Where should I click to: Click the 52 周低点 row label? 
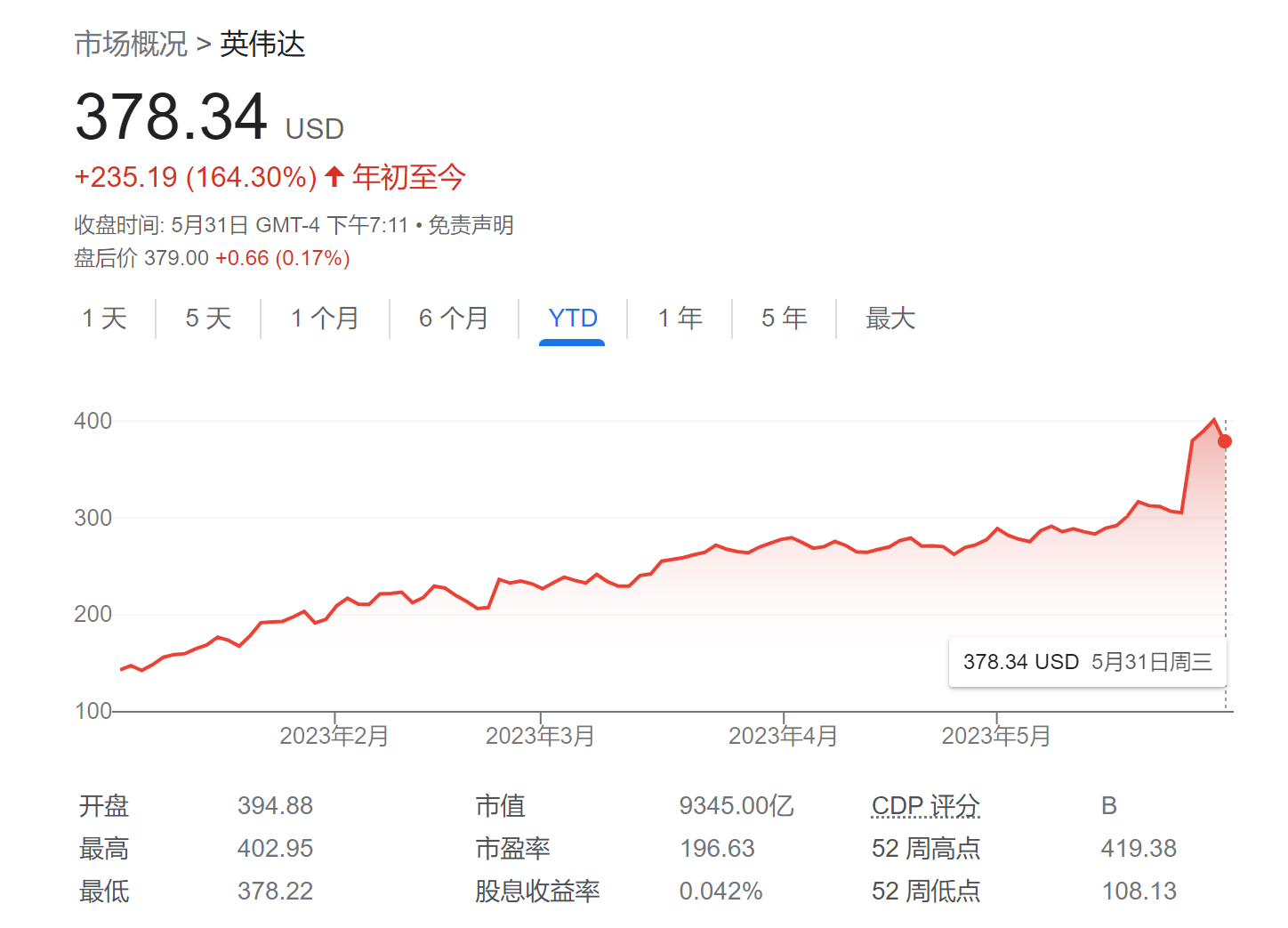[926, 891]
